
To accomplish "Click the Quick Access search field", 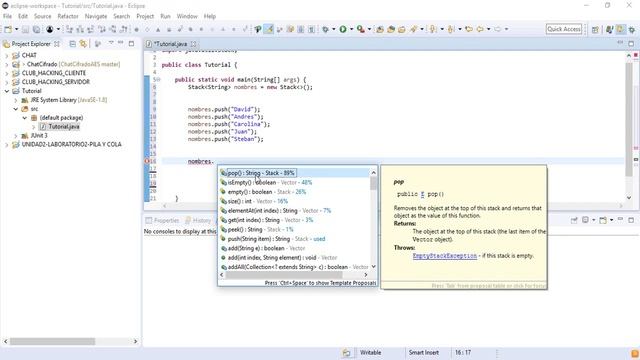I will click(x=564, y=29).
